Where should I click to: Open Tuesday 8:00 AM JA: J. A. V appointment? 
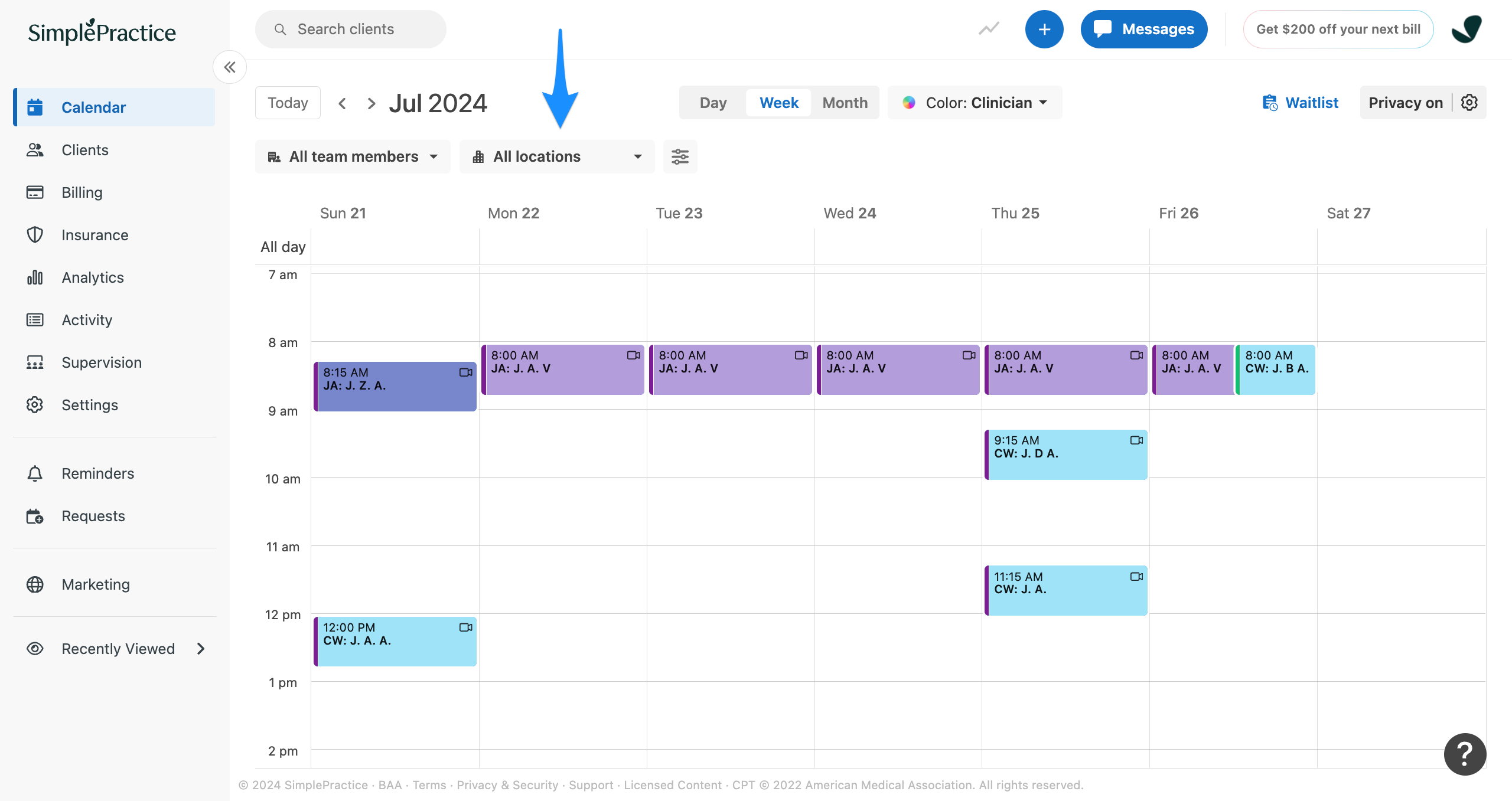(731, 370)
